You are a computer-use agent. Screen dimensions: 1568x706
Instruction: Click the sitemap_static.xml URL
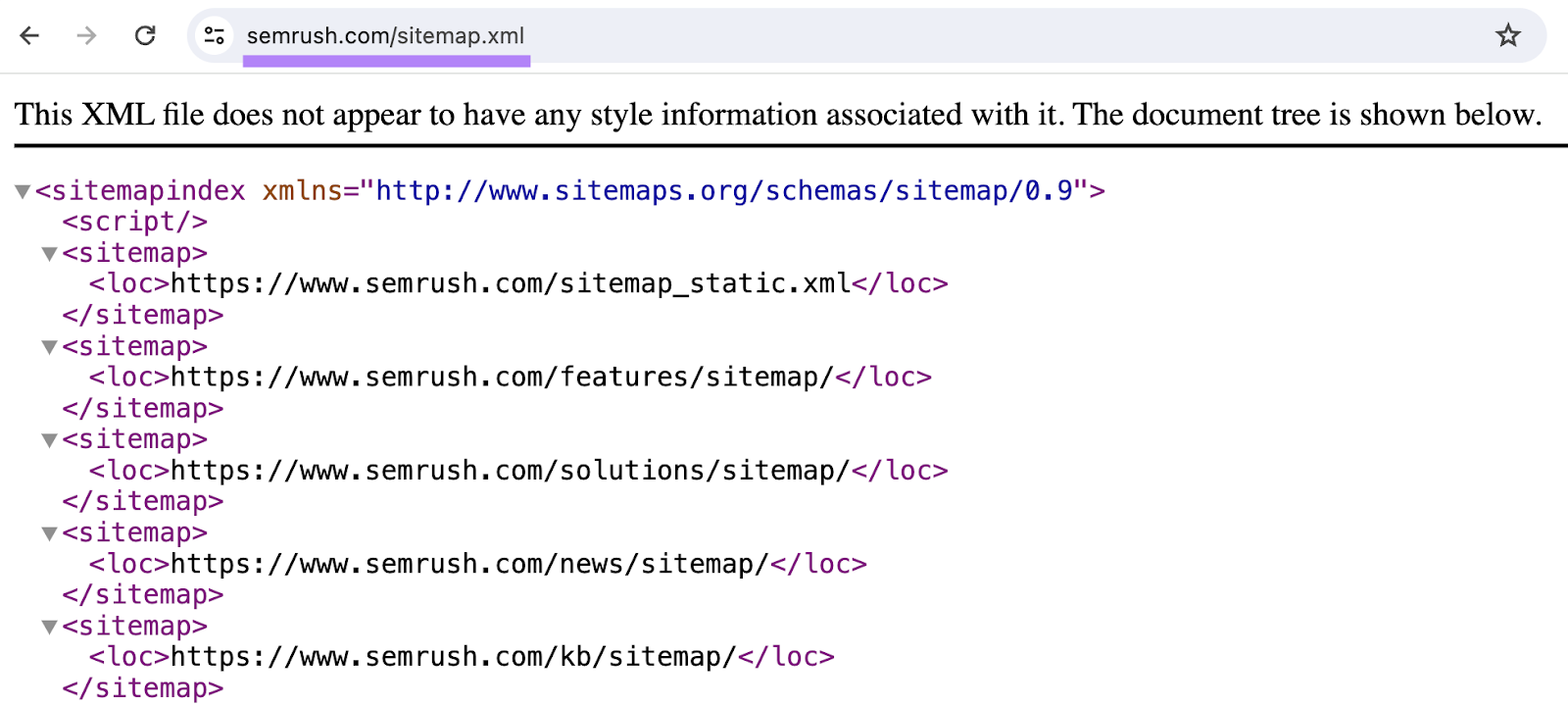point(509,283)
